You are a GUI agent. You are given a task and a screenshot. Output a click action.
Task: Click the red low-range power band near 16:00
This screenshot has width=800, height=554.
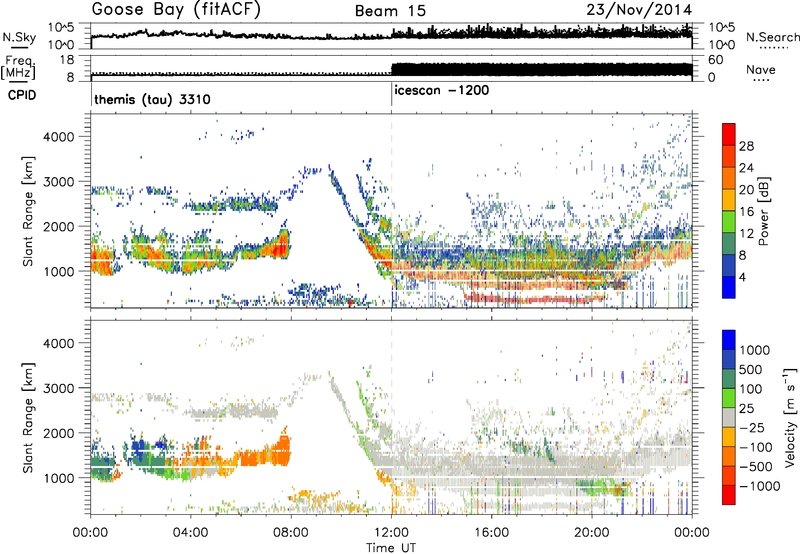533,297
